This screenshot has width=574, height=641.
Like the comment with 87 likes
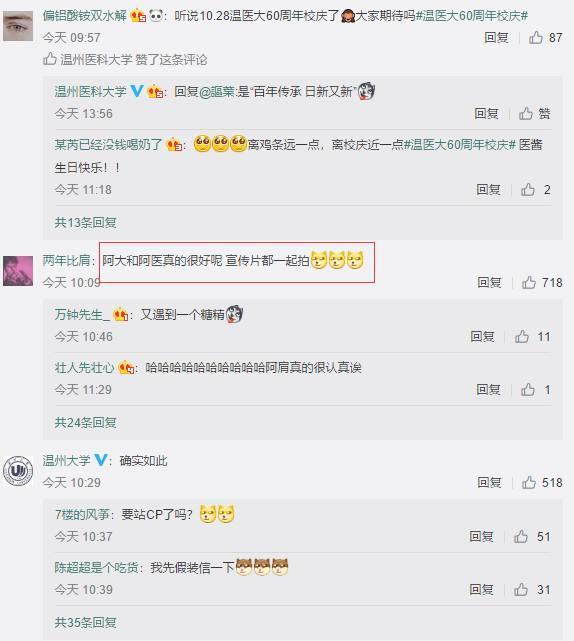pyautogui.click(x=536, y=38)
